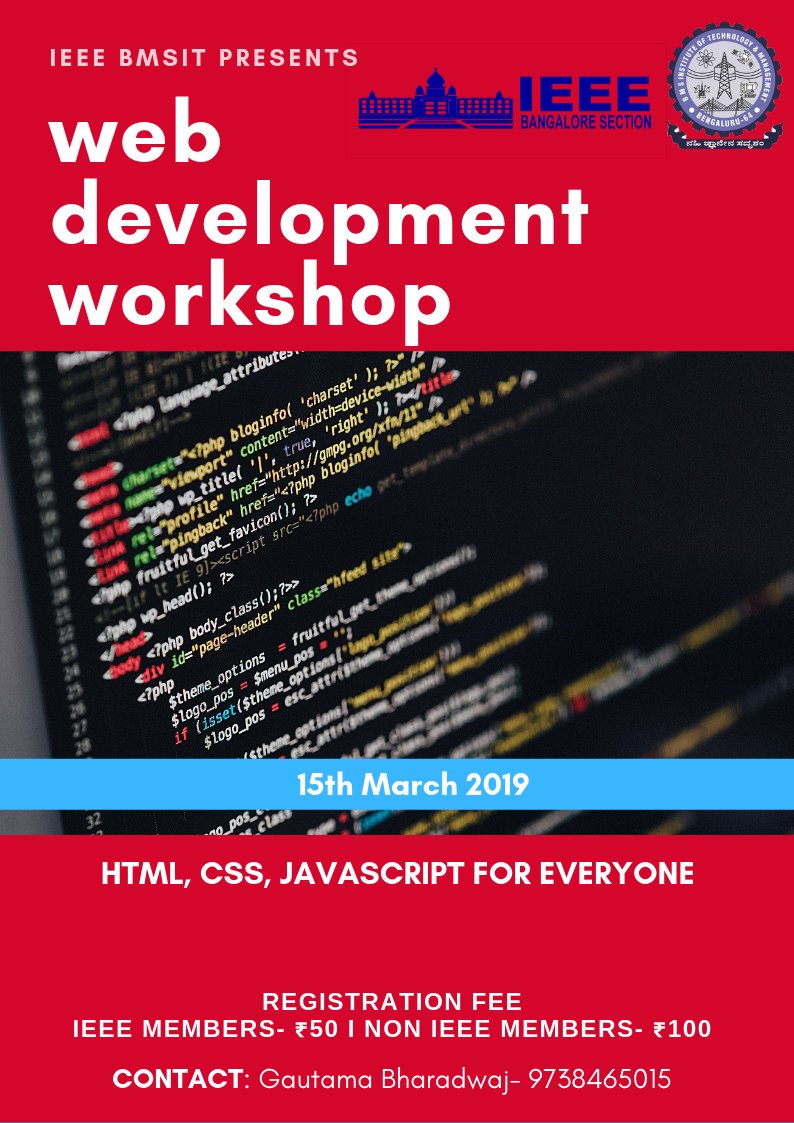Click the contact line with Gautama Bharadwaj

coord(392,1079)
